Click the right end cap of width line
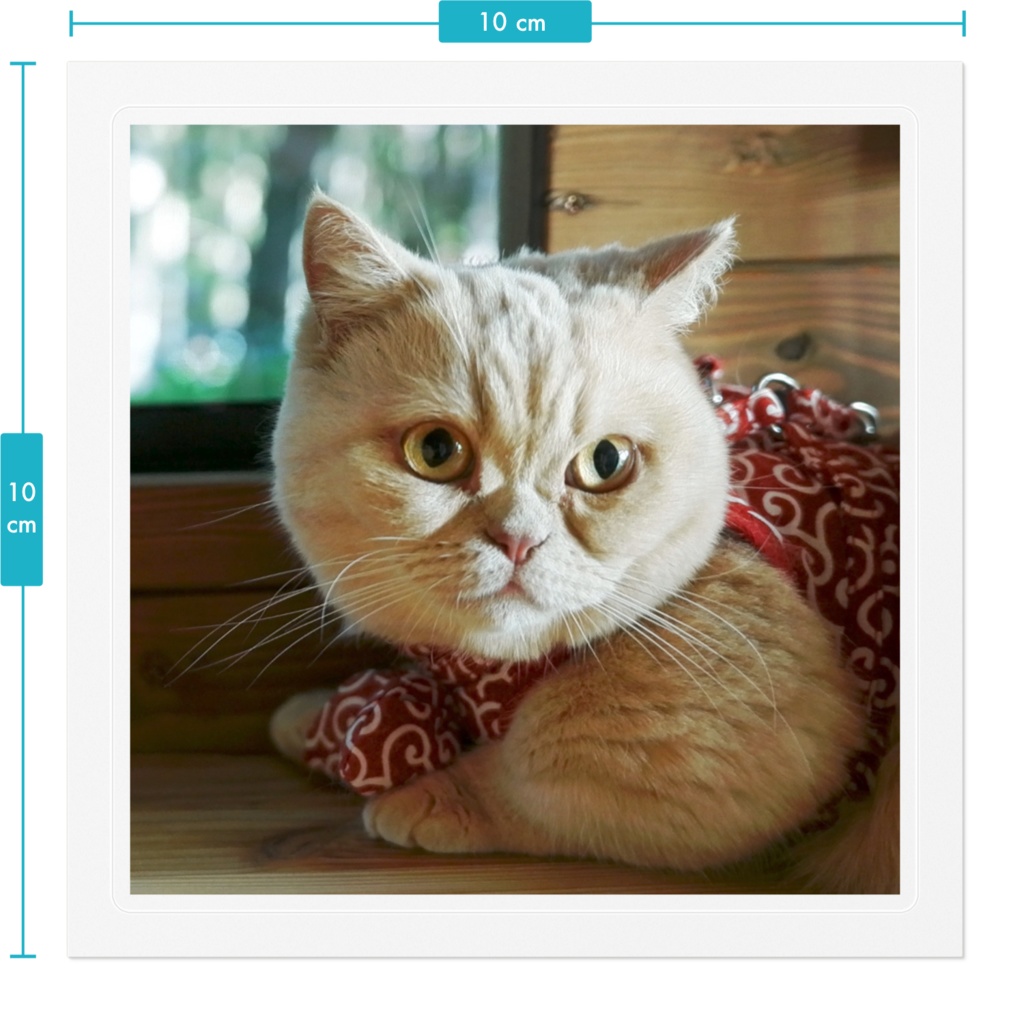 point(963,24)
